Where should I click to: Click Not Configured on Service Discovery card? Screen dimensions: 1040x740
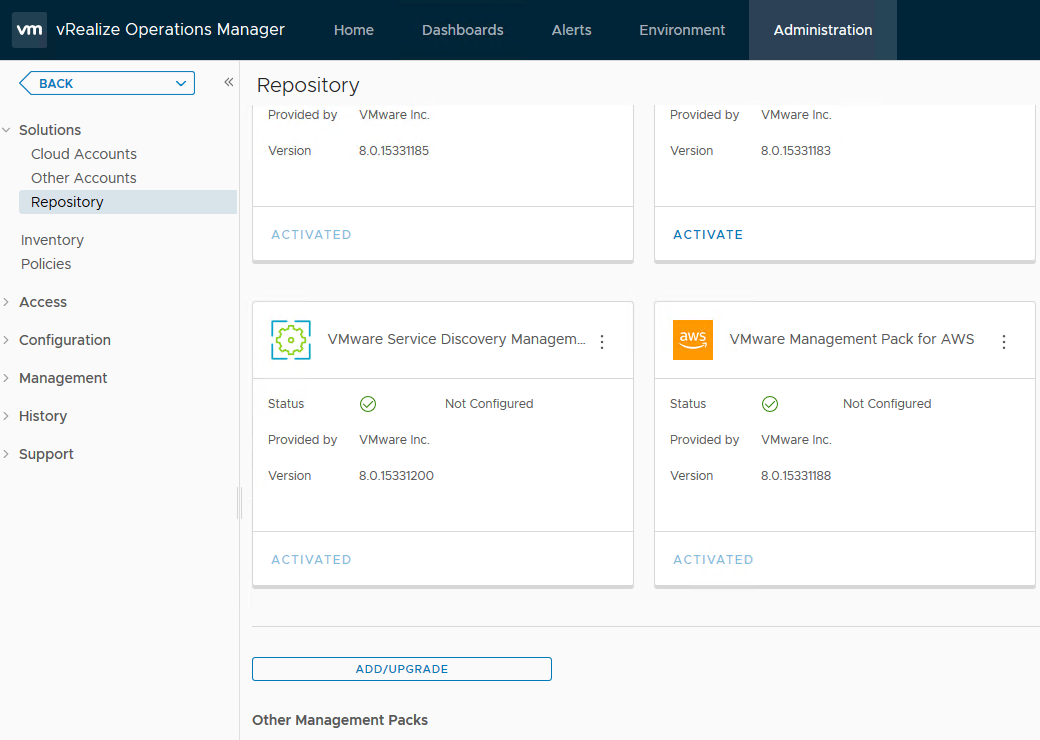point(489,404)
